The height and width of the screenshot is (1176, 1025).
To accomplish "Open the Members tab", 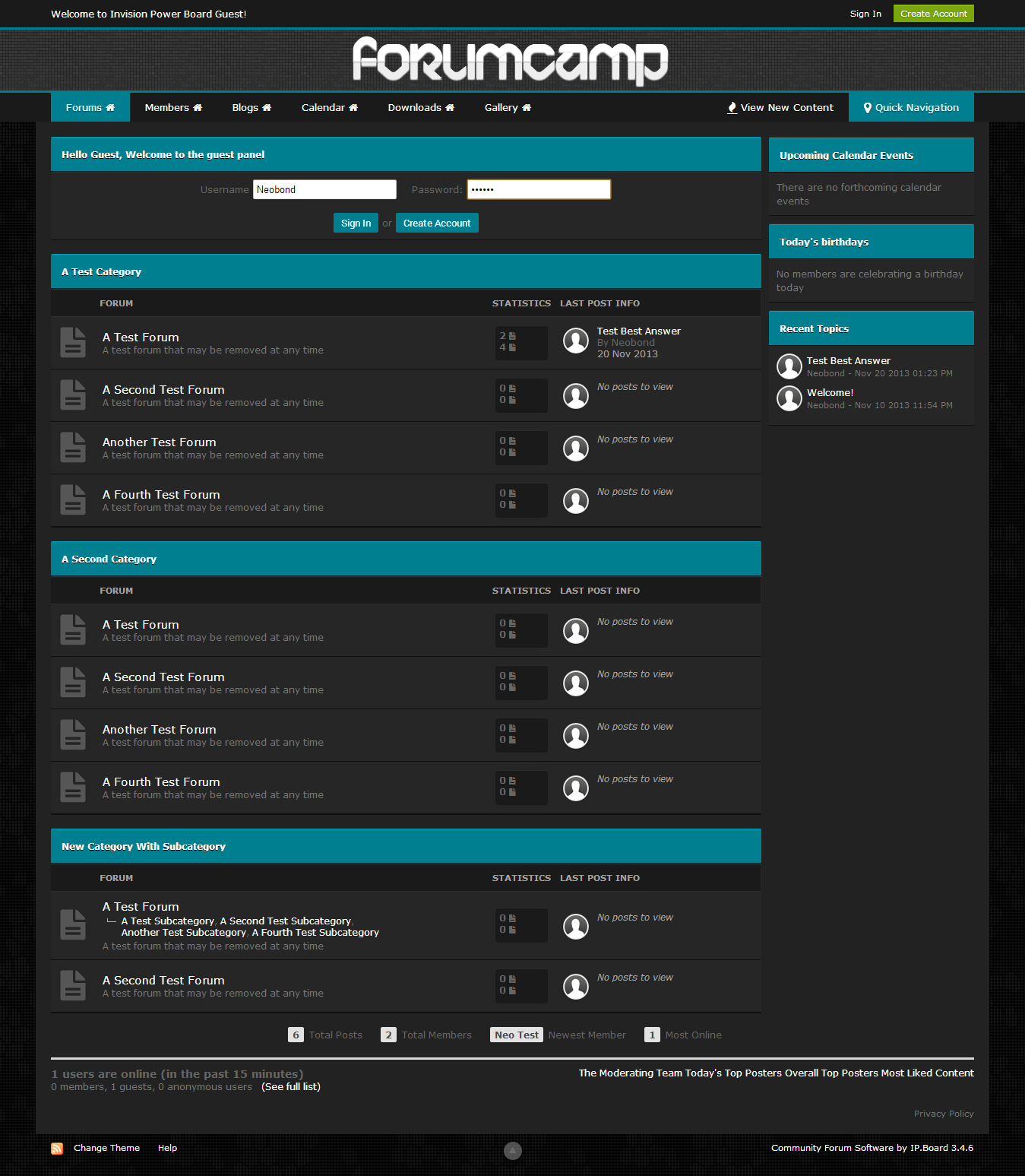I will coord(173,108).
